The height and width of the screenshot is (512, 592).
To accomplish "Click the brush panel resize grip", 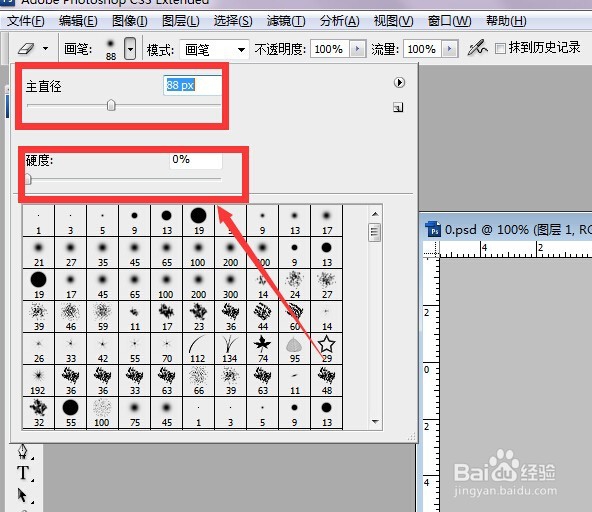I will pyautogui.click(x=412, y=436).
